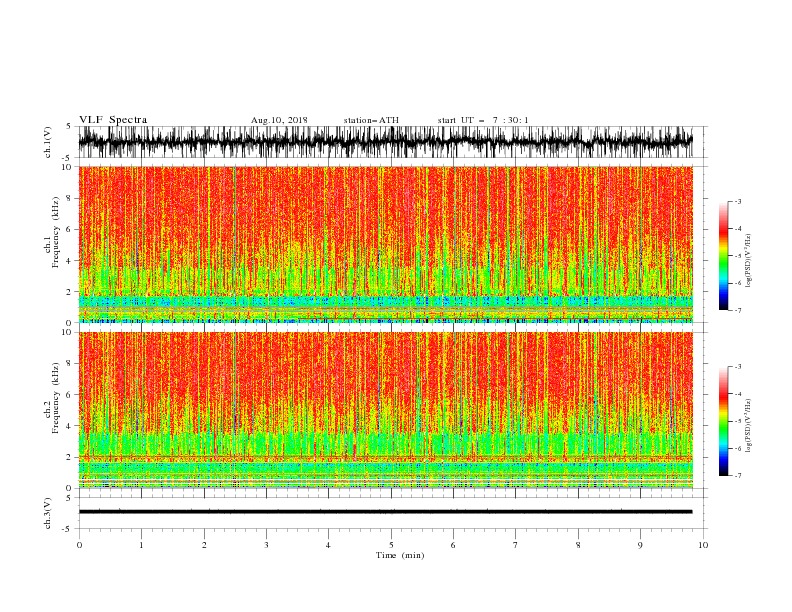
Task: Click the ch.3 flat black trace
Action: 385,512
